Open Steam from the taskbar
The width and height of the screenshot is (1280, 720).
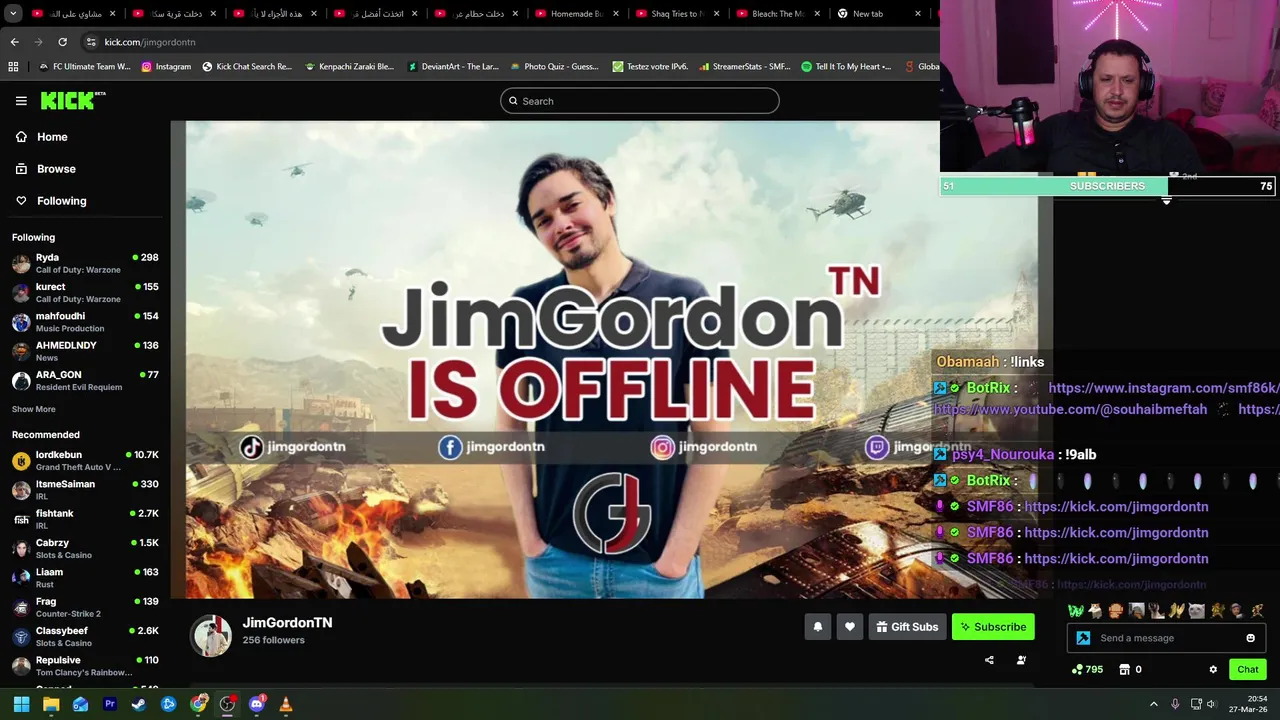pos(139,704)
